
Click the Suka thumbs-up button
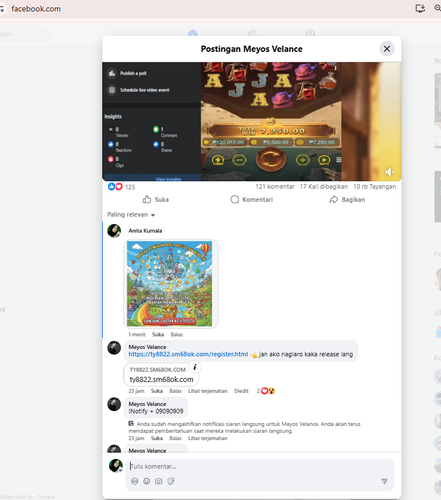click(156, 199)
